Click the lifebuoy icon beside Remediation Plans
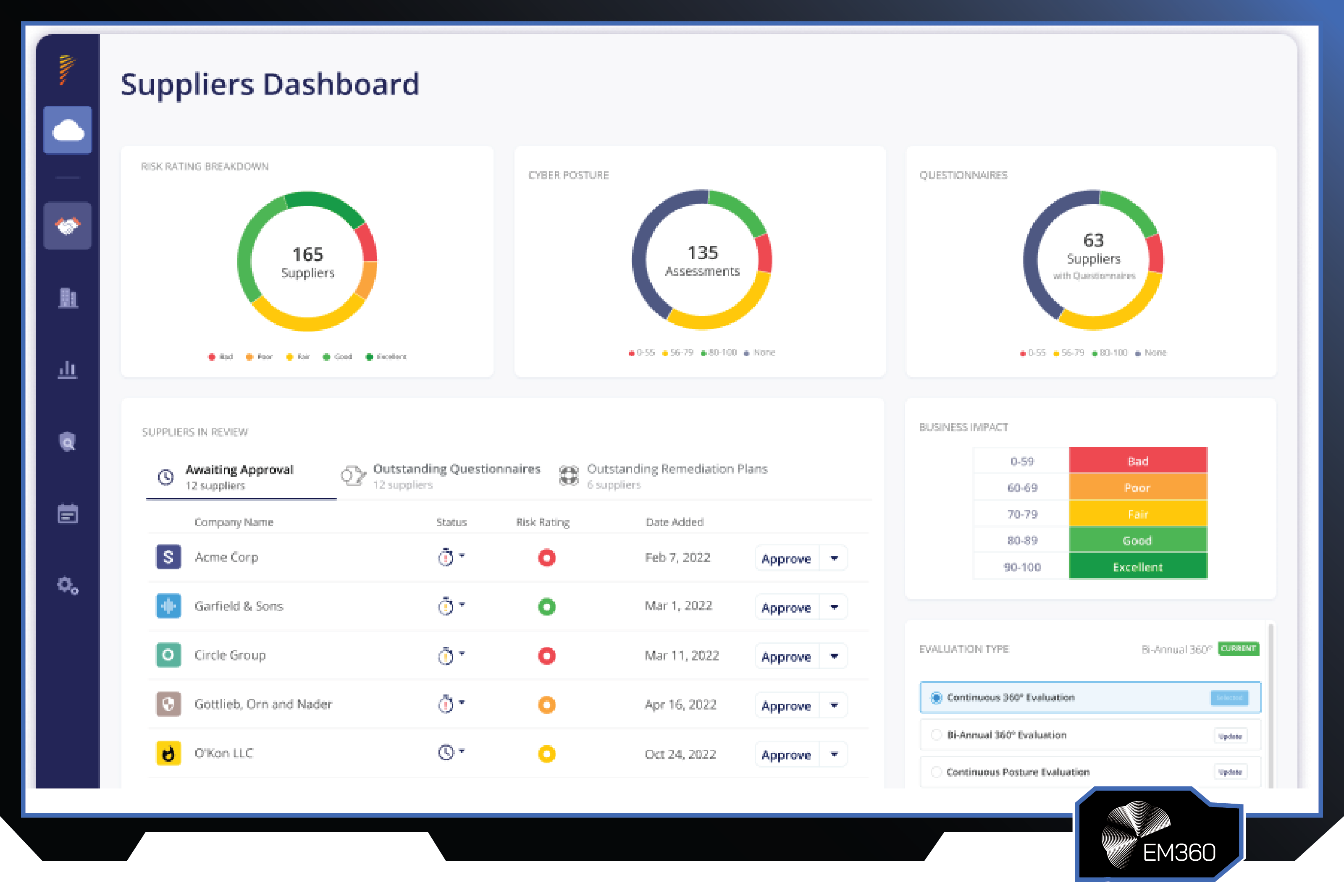Image resolution: width=1344 pixels, height=896 pixels. click(x=569, y=475)
